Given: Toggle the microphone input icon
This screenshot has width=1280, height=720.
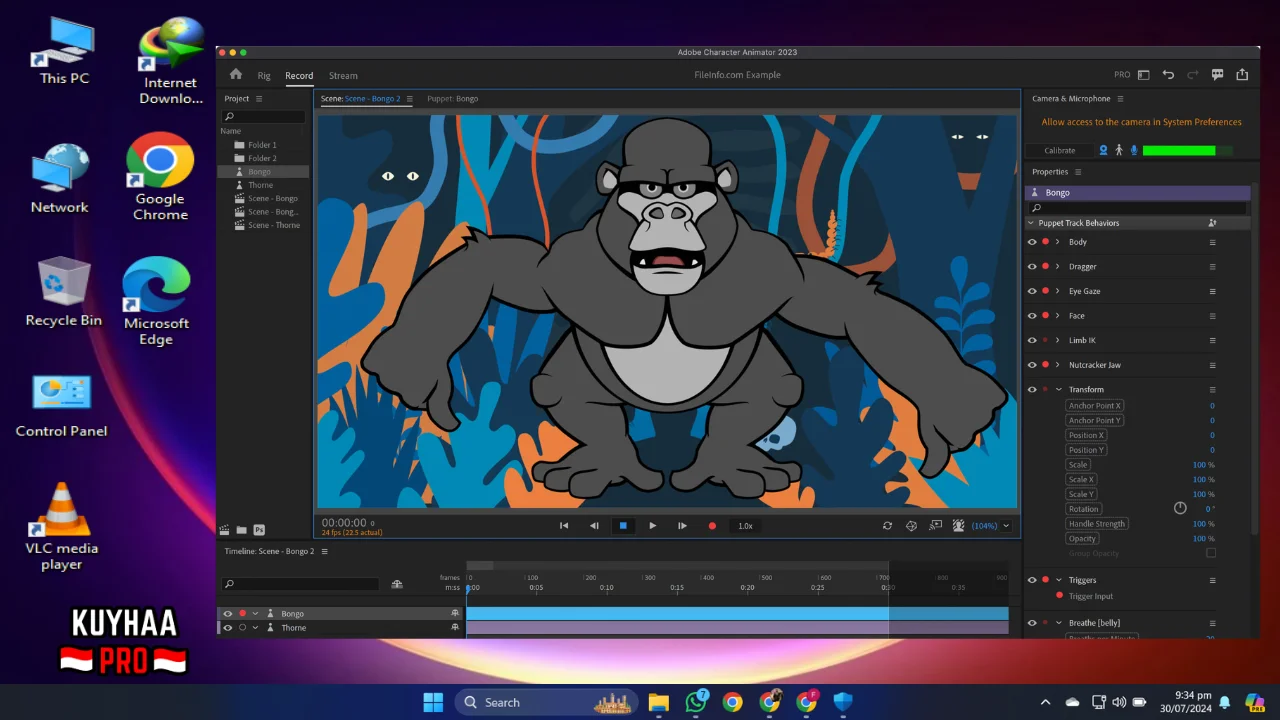Looking at the screenshot, I should tap(1134, 150).
